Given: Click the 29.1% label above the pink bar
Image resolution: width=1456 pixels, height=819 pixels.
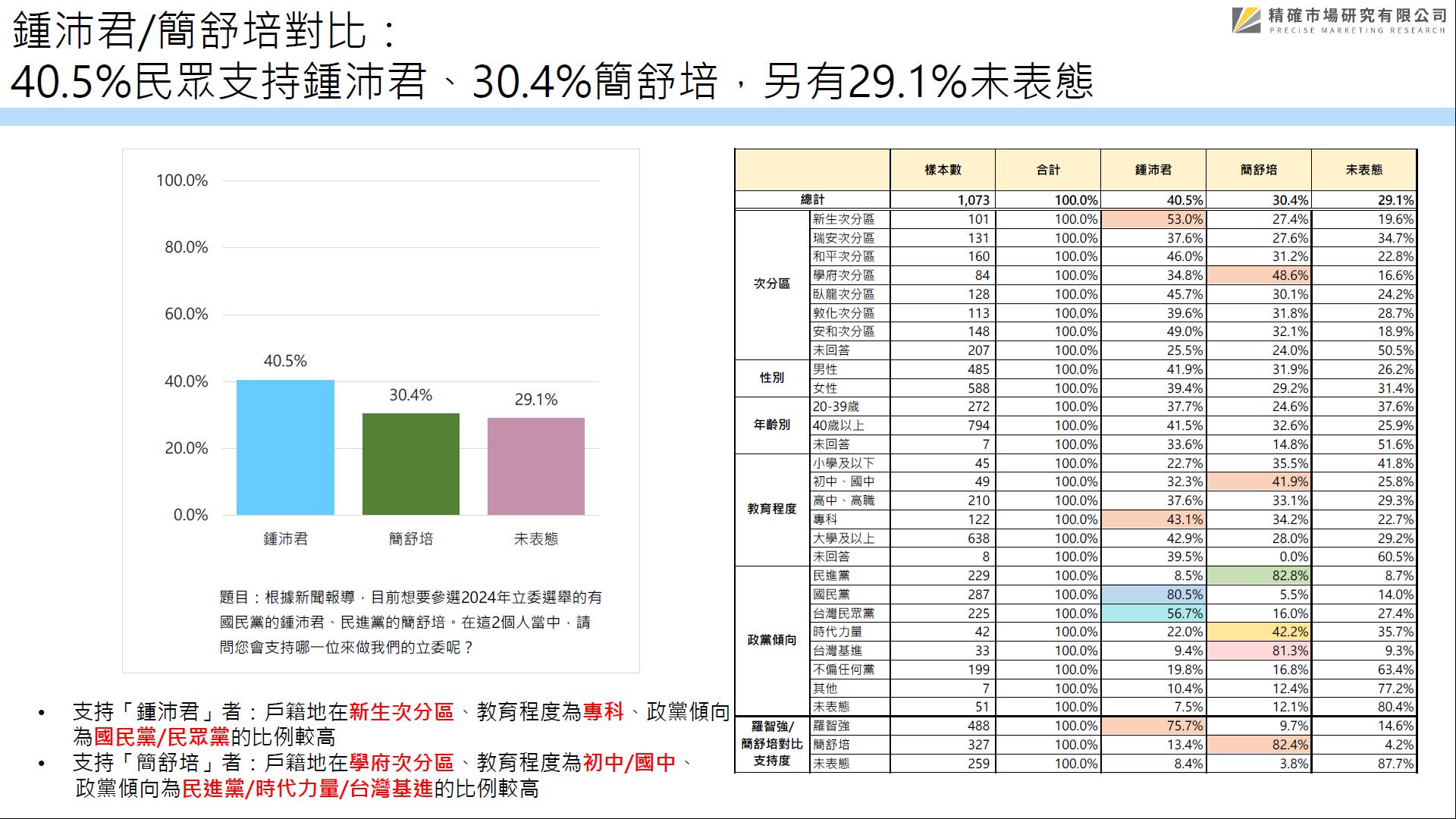Looking at the screenshot, I should [536, 400].
